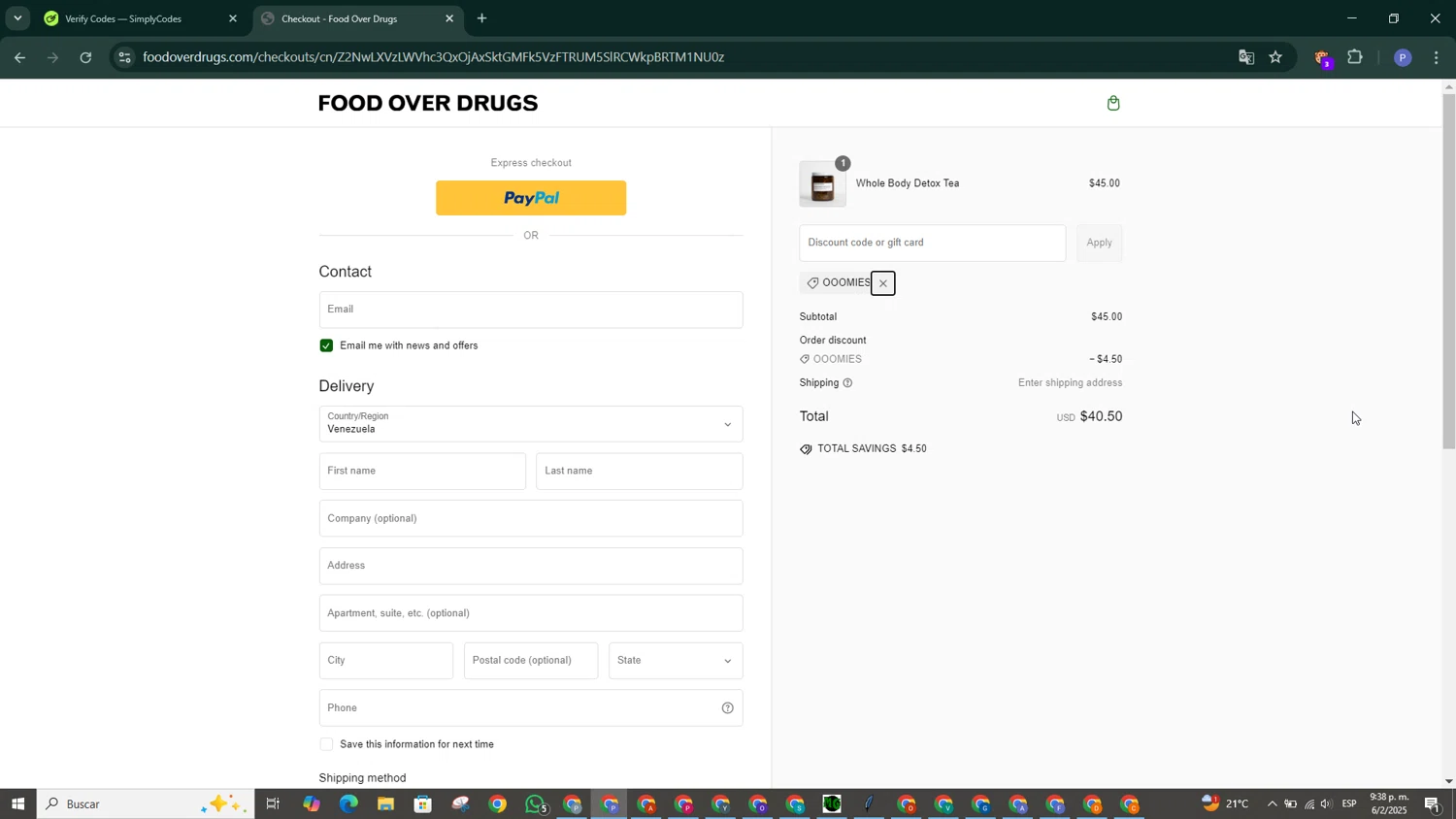Viewport: 1456px width, 819px height.
Task: Open the Country/Region dropdown
Action: 530,424
